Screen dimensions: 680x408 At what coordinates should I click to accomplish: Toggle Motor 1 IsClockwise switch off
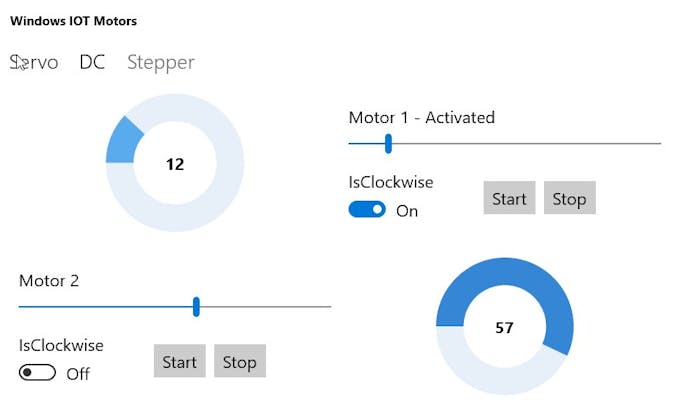click(x=367, y=210)
